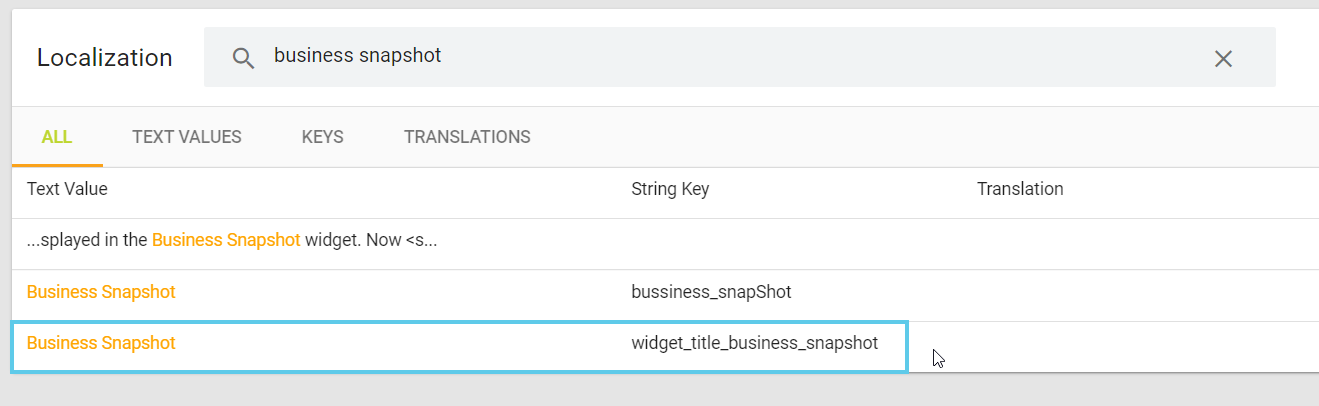
Task: Click the Translation column header
Action: tap(1020, 189)
